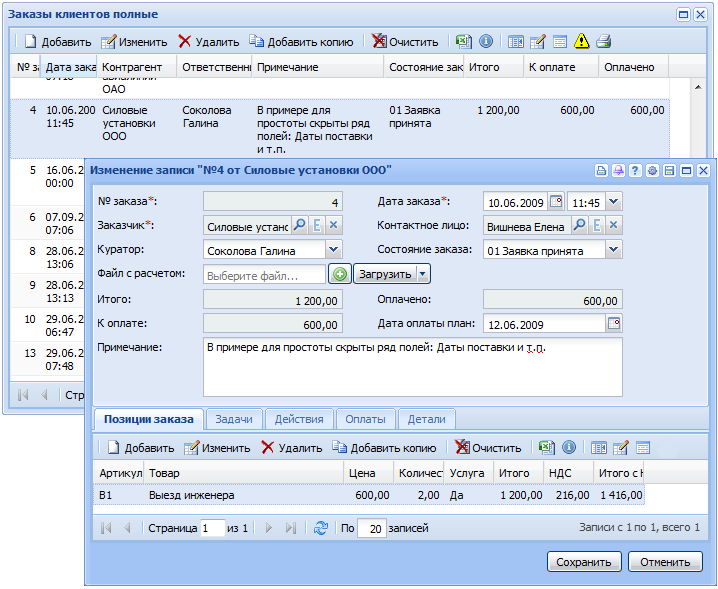This screenshot has height=589, width=718.
Task: Click the form view icon in the positions toolbar
Action: pos(643,448)
